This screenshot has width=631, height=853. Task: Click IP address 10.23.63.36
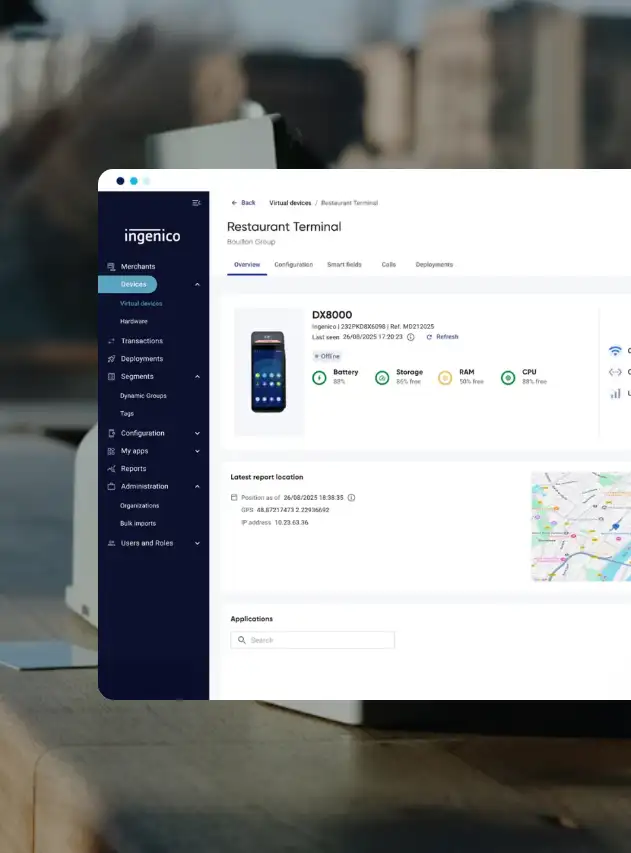point(291,523)
